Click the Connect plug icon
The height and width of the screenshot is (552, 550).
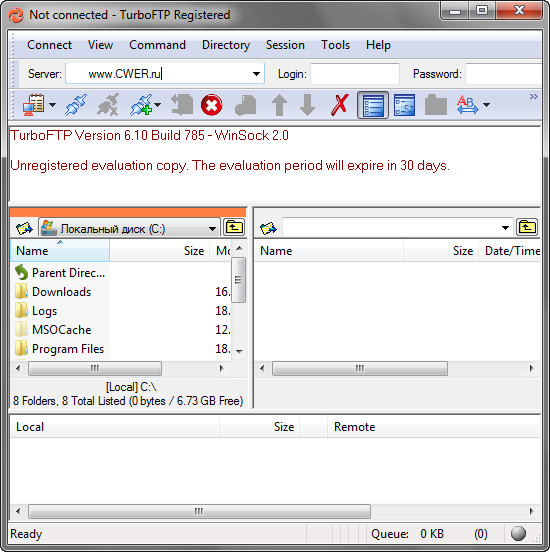click(76, 105)
